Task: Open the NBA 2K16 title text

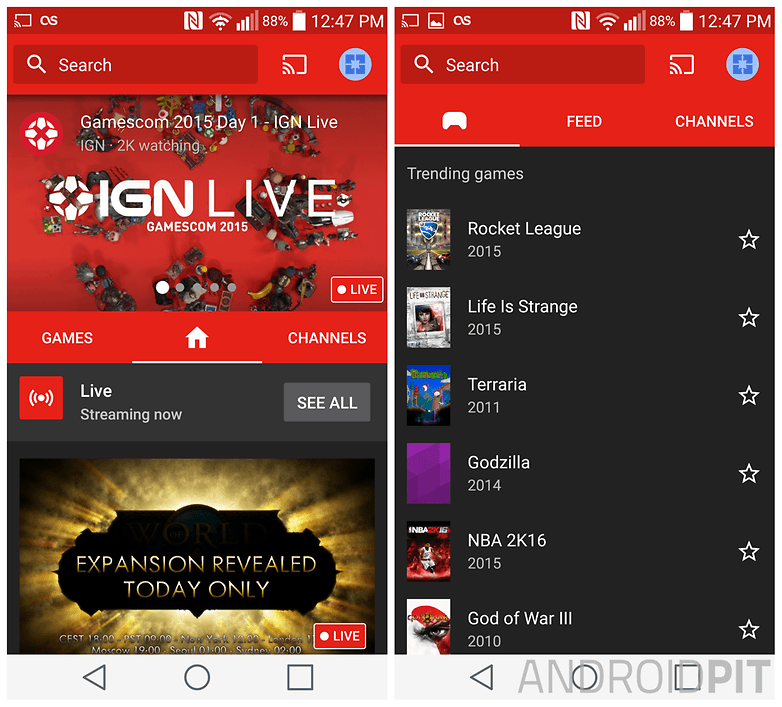Action: point(507,540)
